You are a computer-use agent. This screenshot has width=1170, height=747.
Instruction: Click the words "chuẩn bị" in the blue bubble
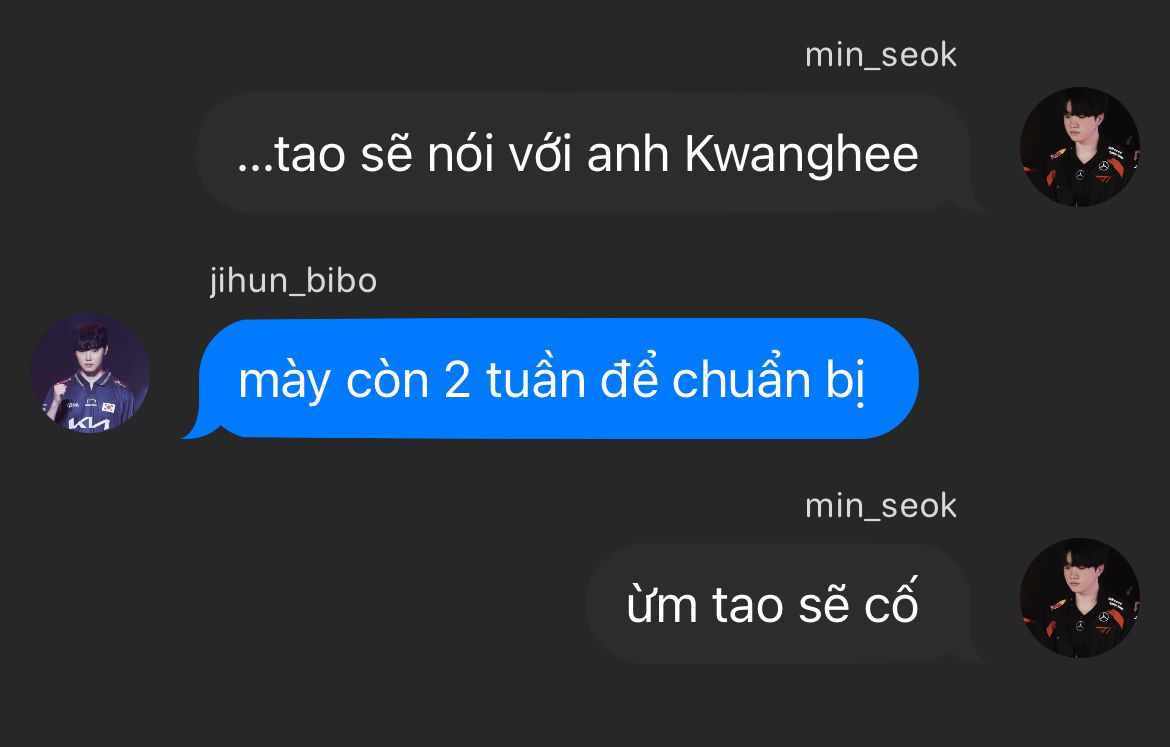[769, 380]
